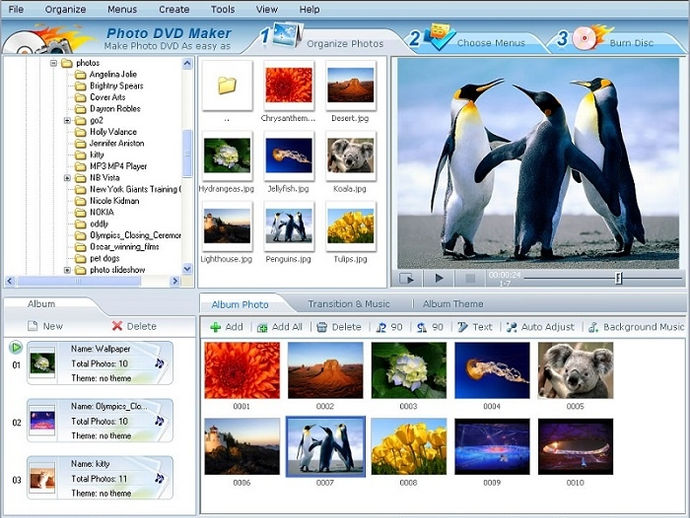The height and width of the screenshot is (518, 690).
Task: Click folder tree scroll up arrow
Action: pyautogui.click(x=187, y=63)
